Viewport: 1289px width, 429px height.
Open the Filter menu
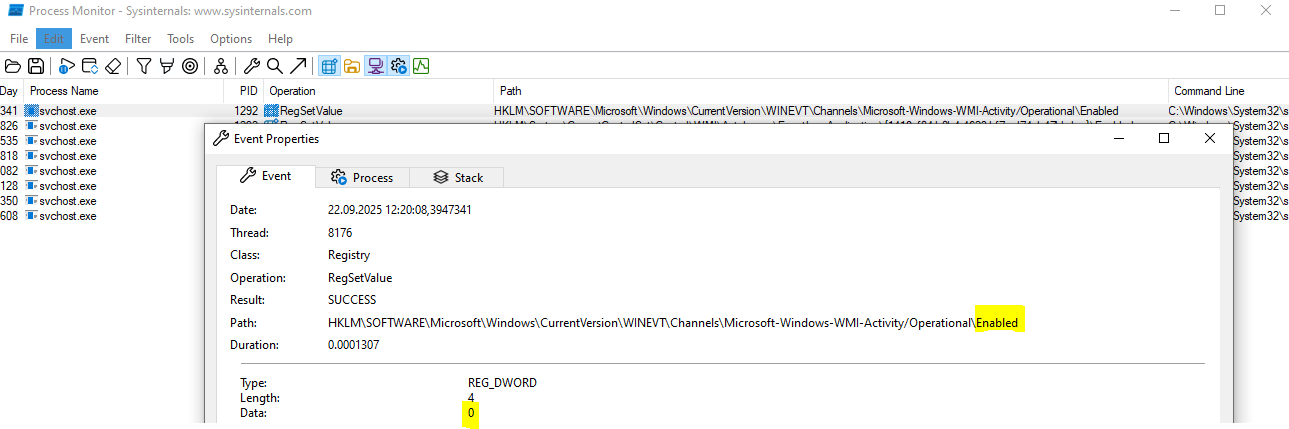point(138,39)
